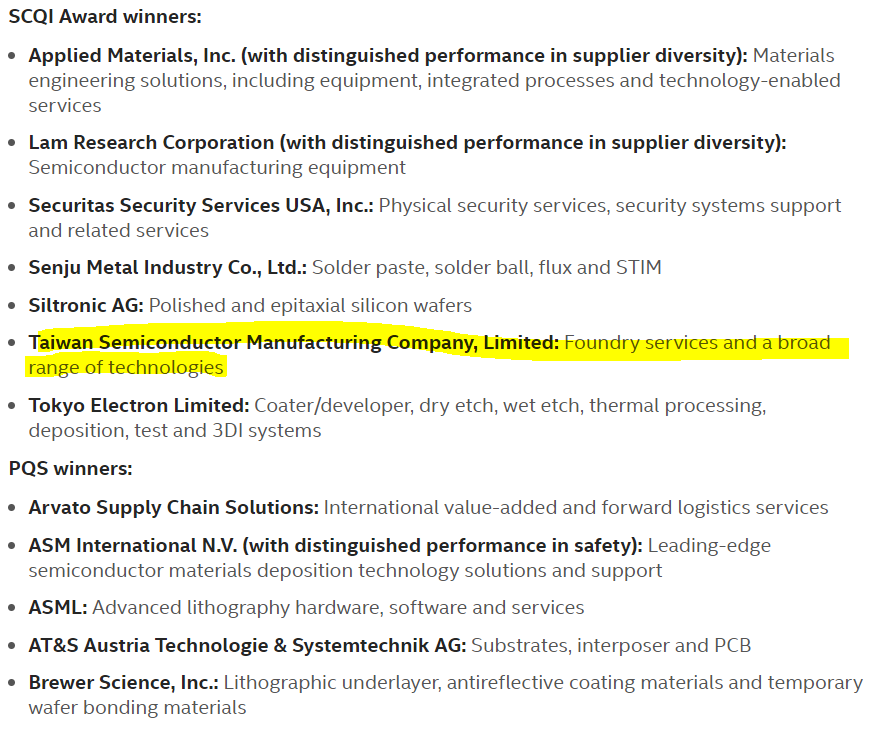Click the Senju Metal Industry Co., Ltd. name
The width and height of the screenshot is (881, 736).
167,268
